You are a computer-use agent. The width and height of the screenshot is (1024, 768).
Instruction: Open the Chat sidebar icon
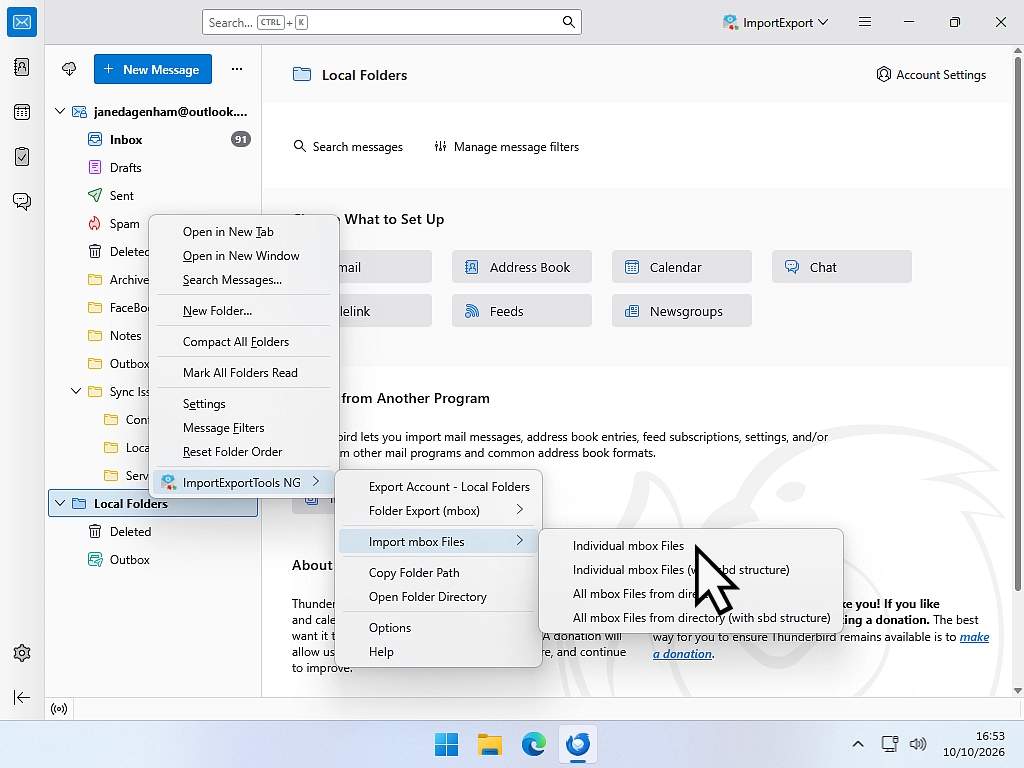(x=22, y=201)
